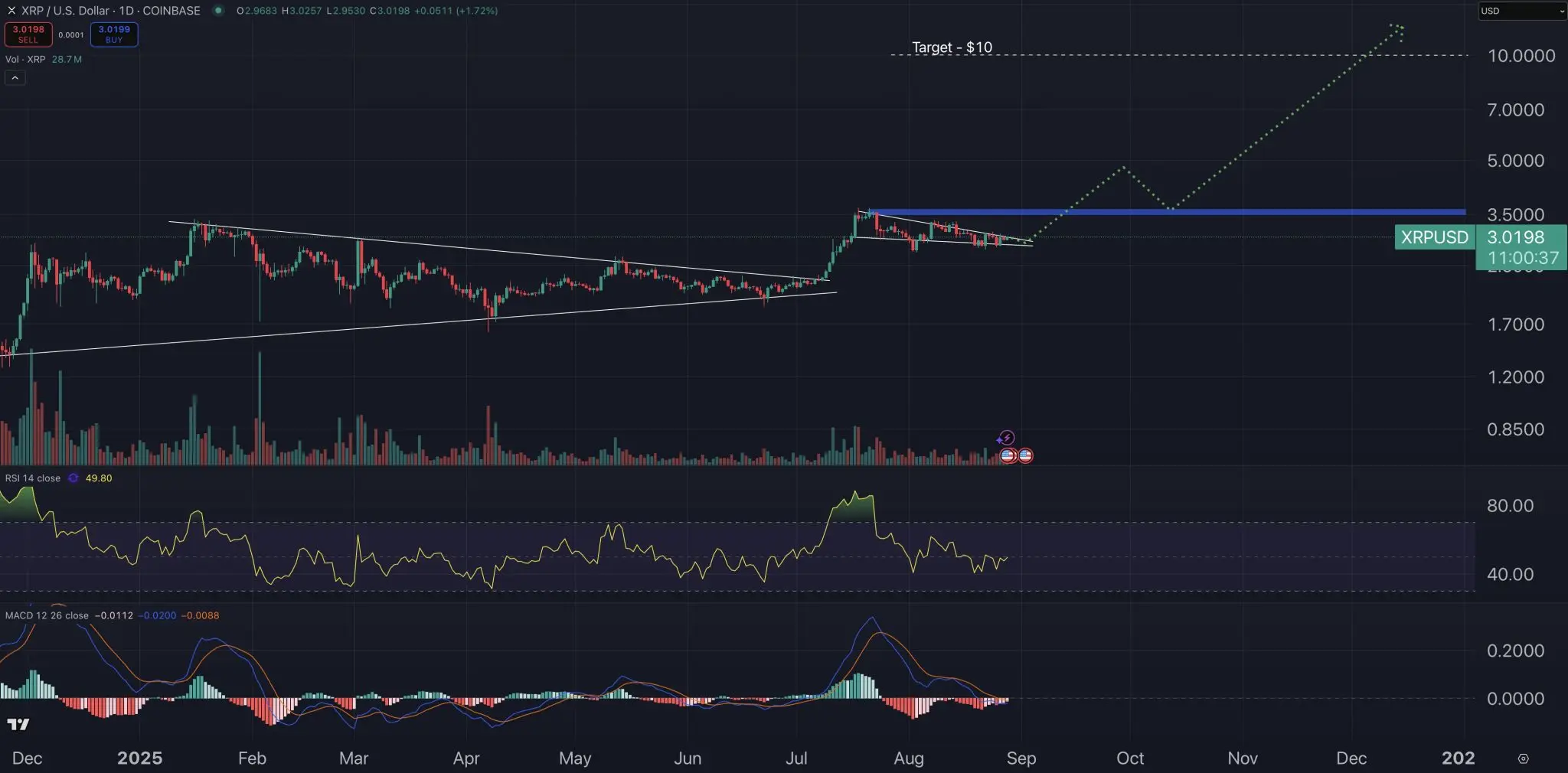Click the May label on time axis
Screen dimensions: 1568x773
point(575,758)
